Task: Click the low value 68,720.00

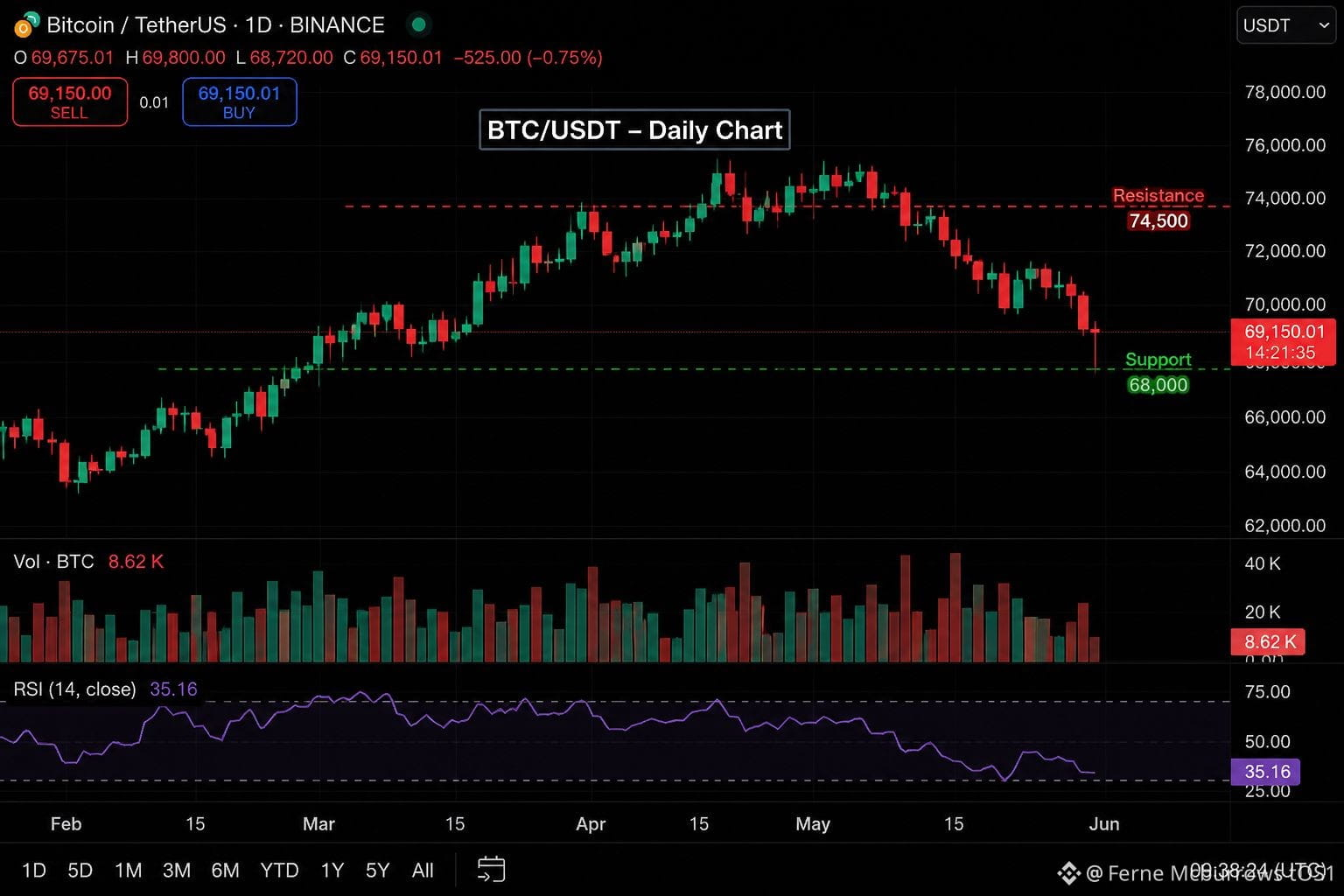Action: point(291,58)
